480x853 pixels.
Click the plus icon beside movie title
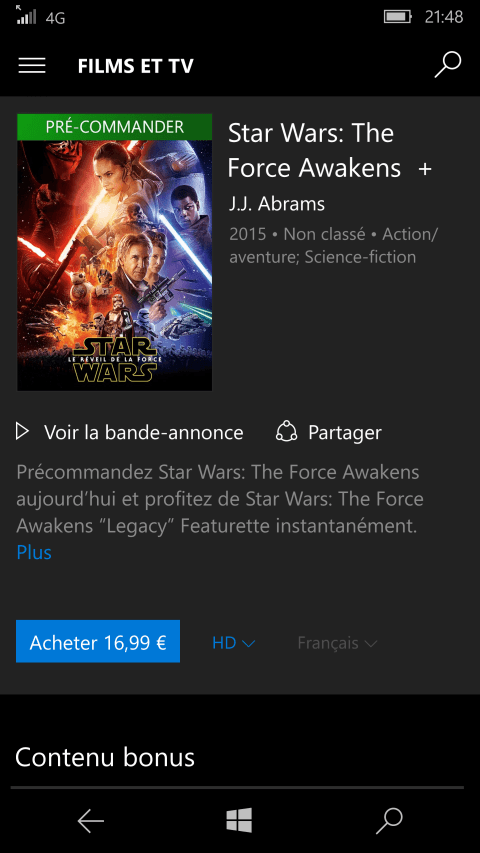click(425, 169)
